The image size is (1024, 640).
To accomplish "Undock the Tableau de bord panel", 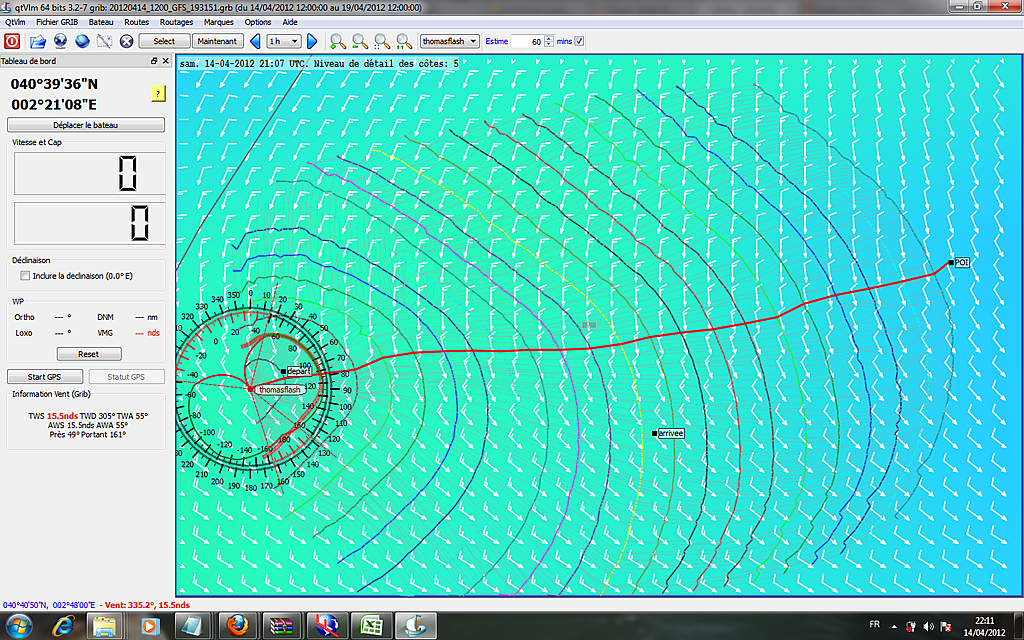I will pos(154,61).
